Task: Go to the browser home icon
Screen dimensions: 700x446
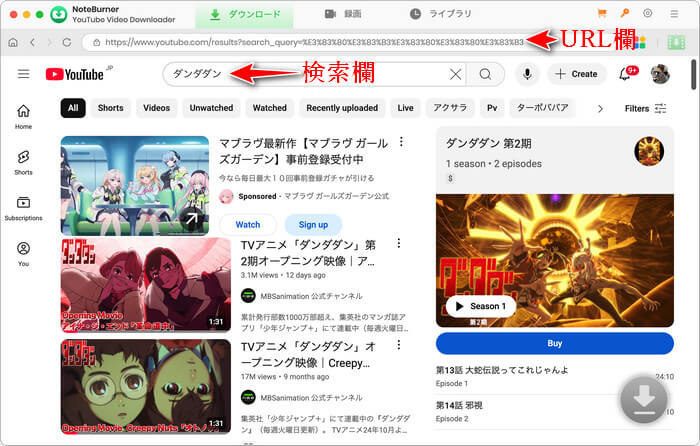Action: 13,42
